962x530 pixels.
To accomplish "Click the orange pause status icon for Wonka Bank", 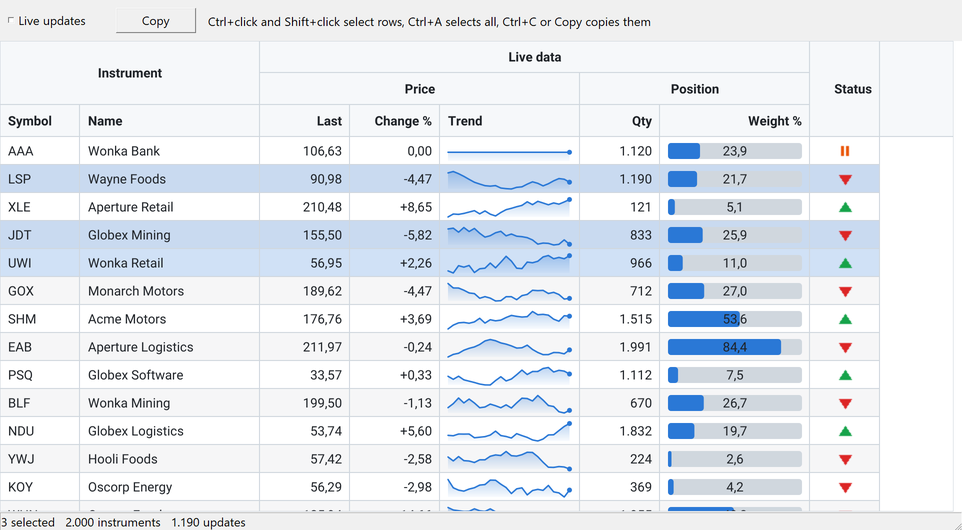I will click(845, 151).
